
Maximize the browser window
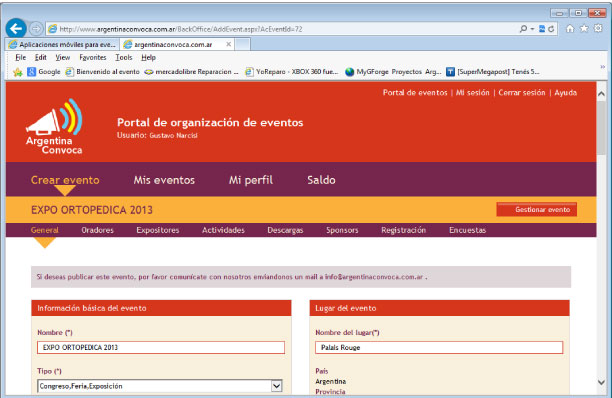(x=578, y=13)
